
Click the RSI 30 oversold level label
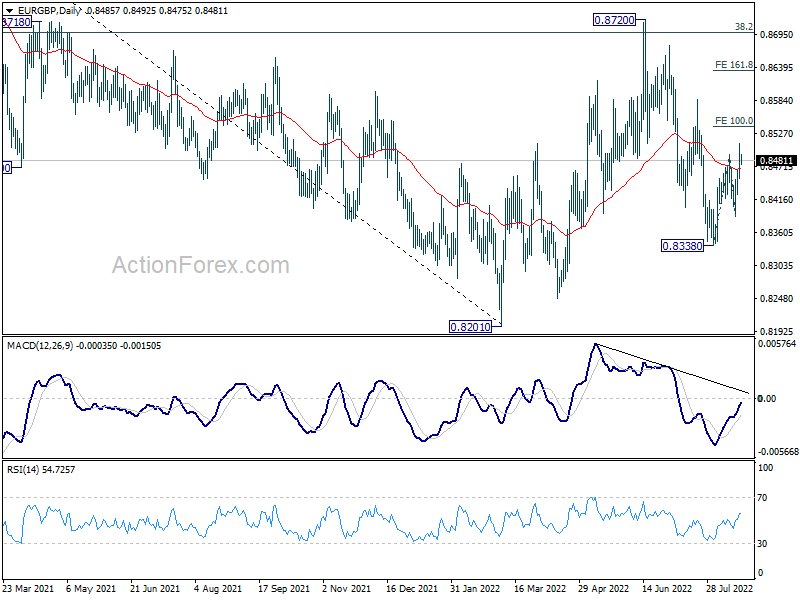point(762,544)
